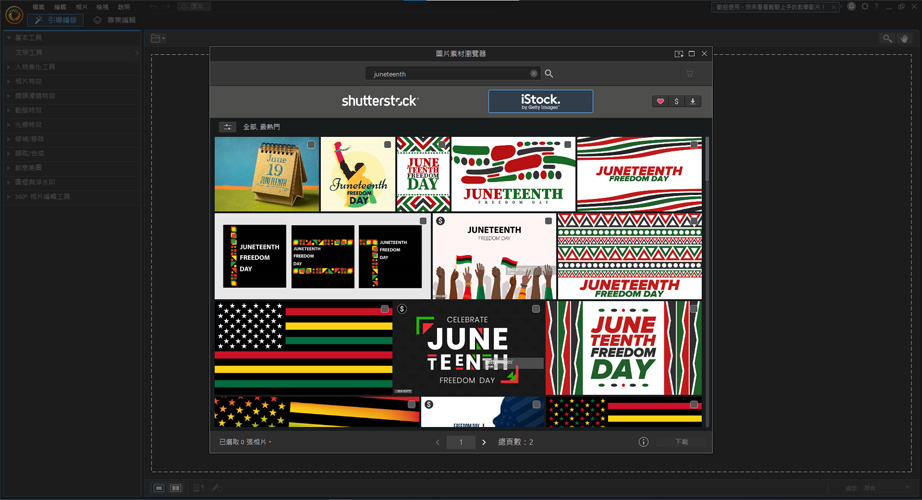
Task: Switch to single view mode at bottom left
Action: 159,488
